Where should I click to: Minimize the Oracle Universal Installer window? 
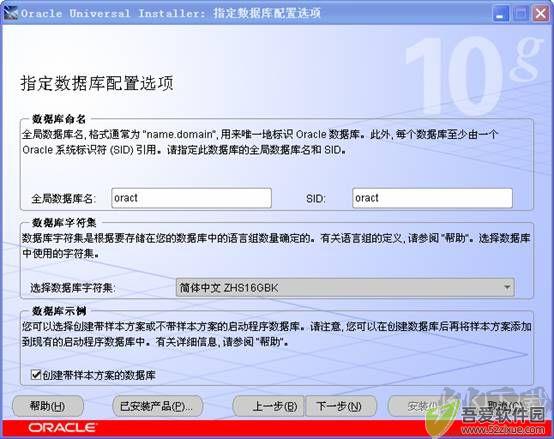point(500,14)
